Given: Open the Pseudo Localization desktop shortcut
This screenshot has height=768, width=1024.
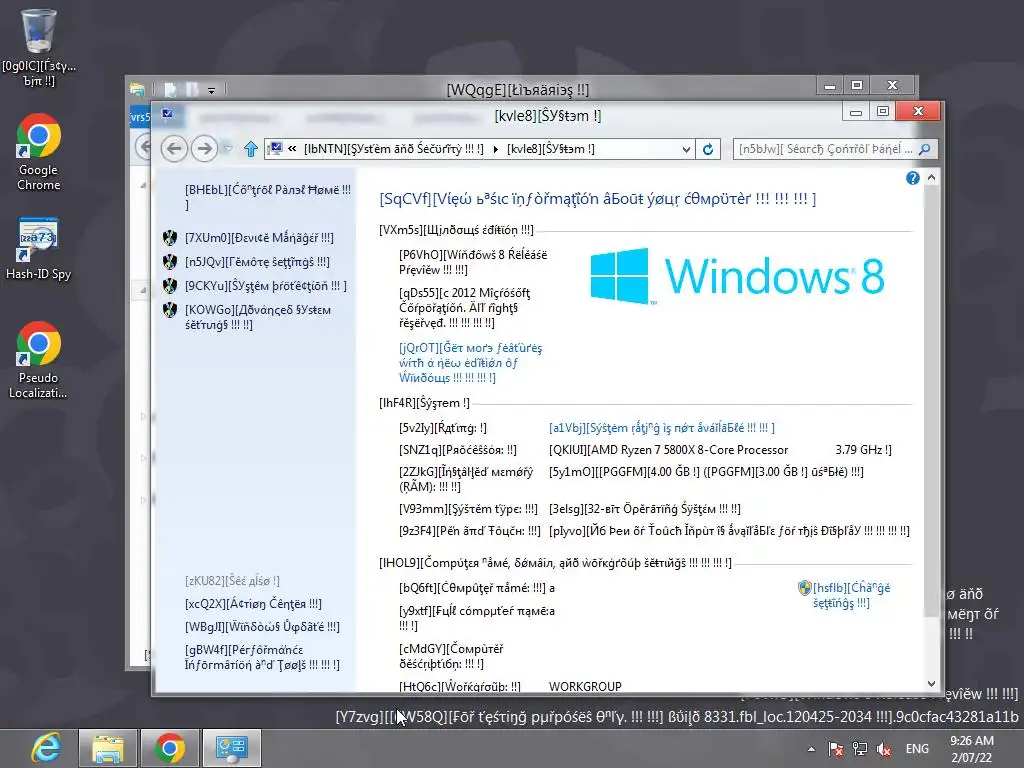Looking at the screenshot, I should point(39,360).
